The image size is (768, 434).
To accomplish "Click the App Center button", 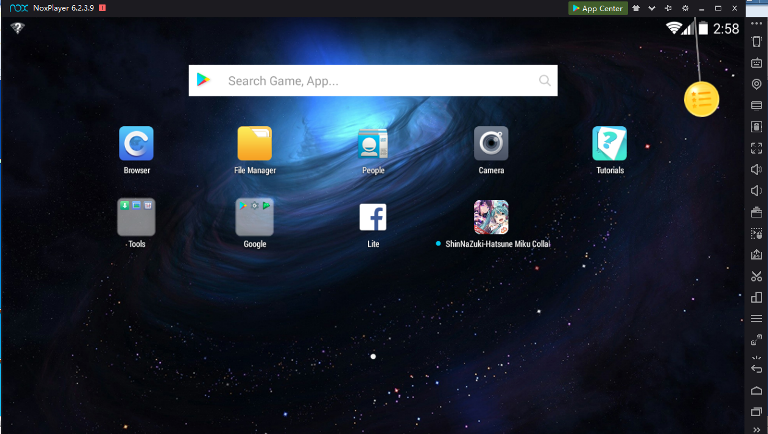I will (598, 8).
